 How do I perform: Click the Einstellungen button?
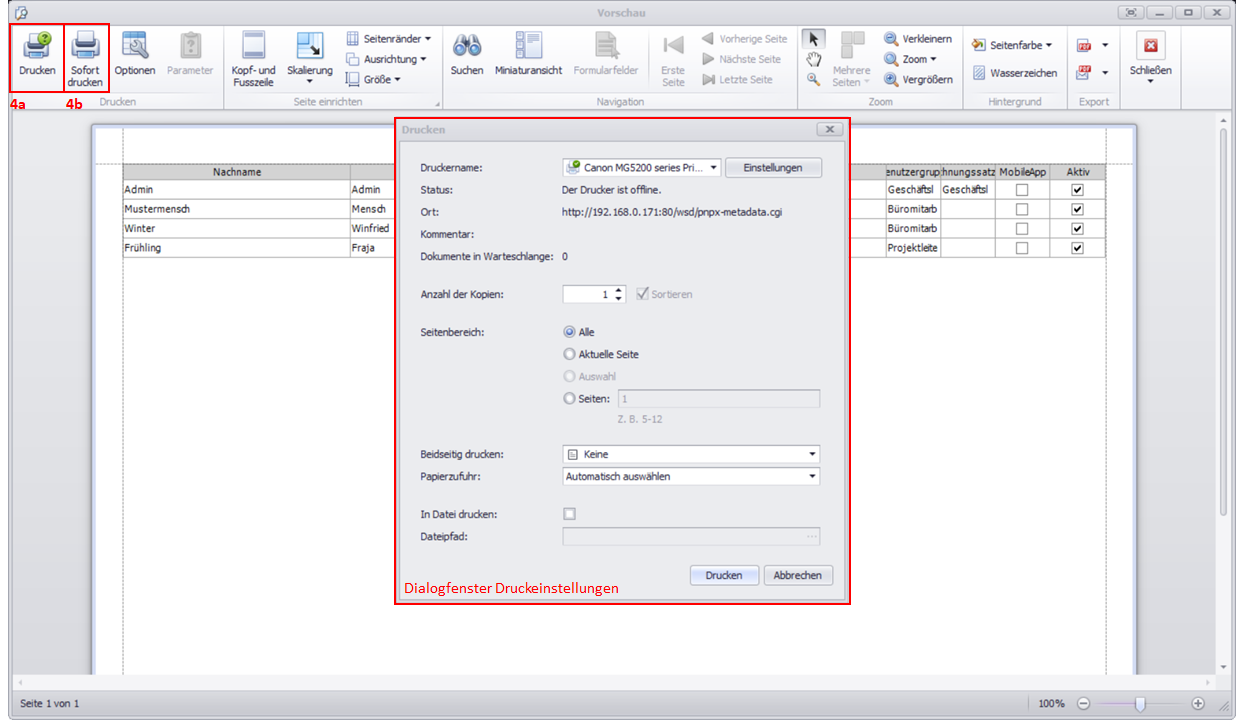point(773,168)
